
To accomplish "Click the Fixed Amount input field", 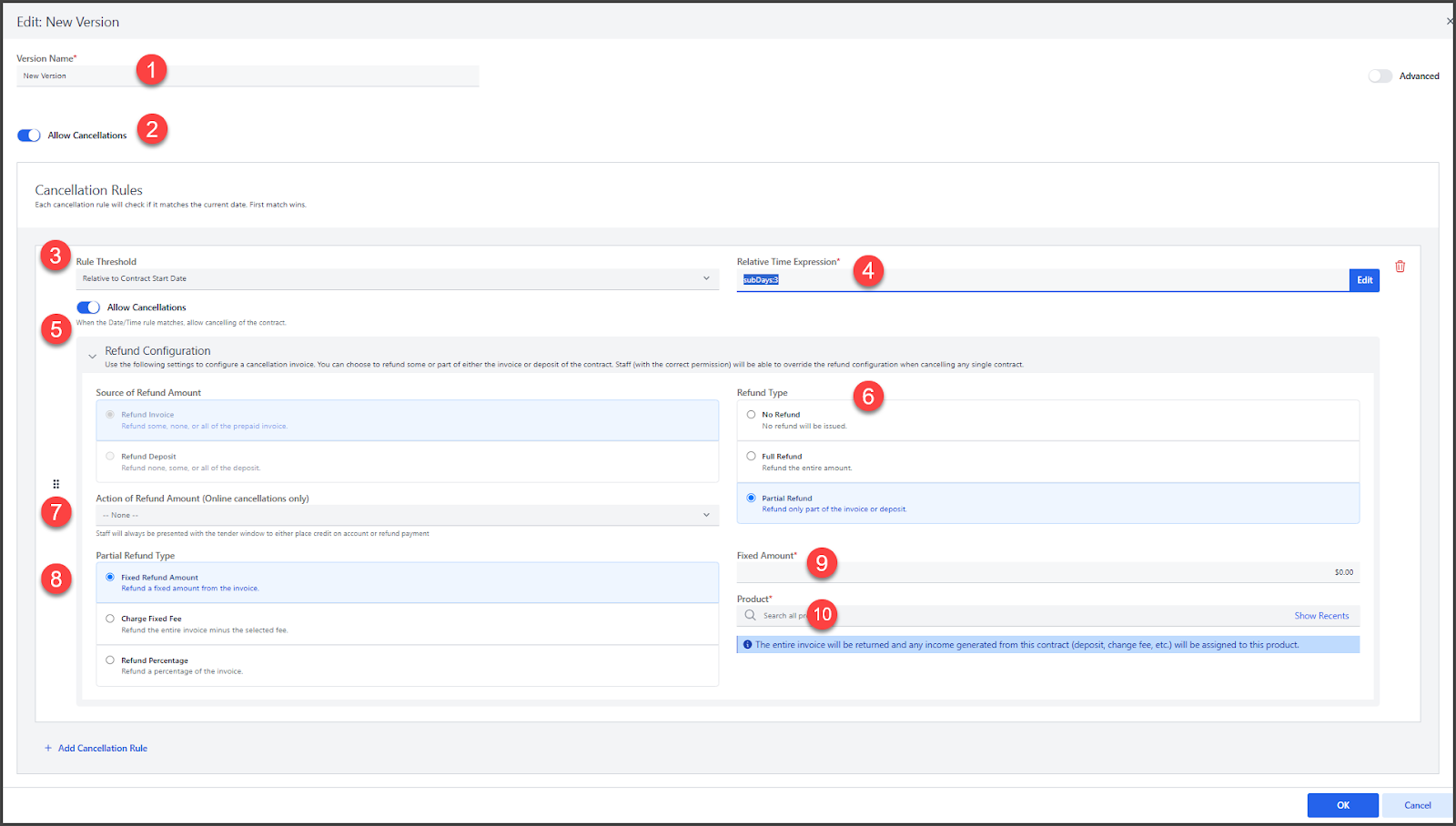I will point(1046,572).
